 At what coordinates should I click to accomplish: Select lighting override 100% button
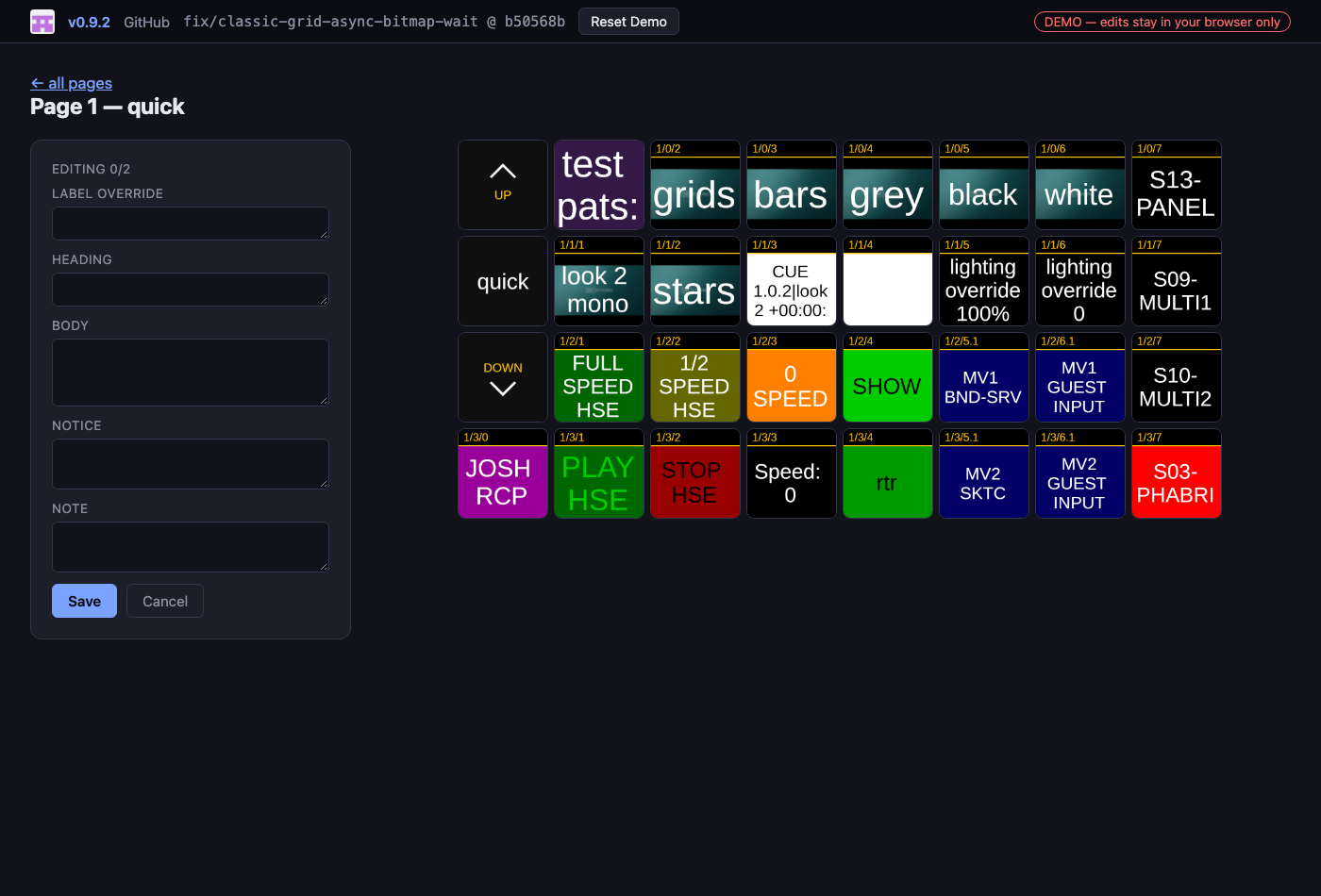pos(984,281)
